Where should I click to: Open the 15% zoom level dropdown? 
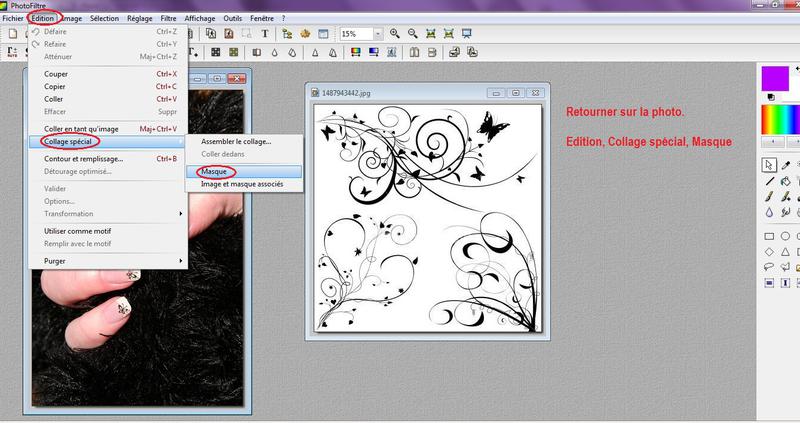[379, 33]
